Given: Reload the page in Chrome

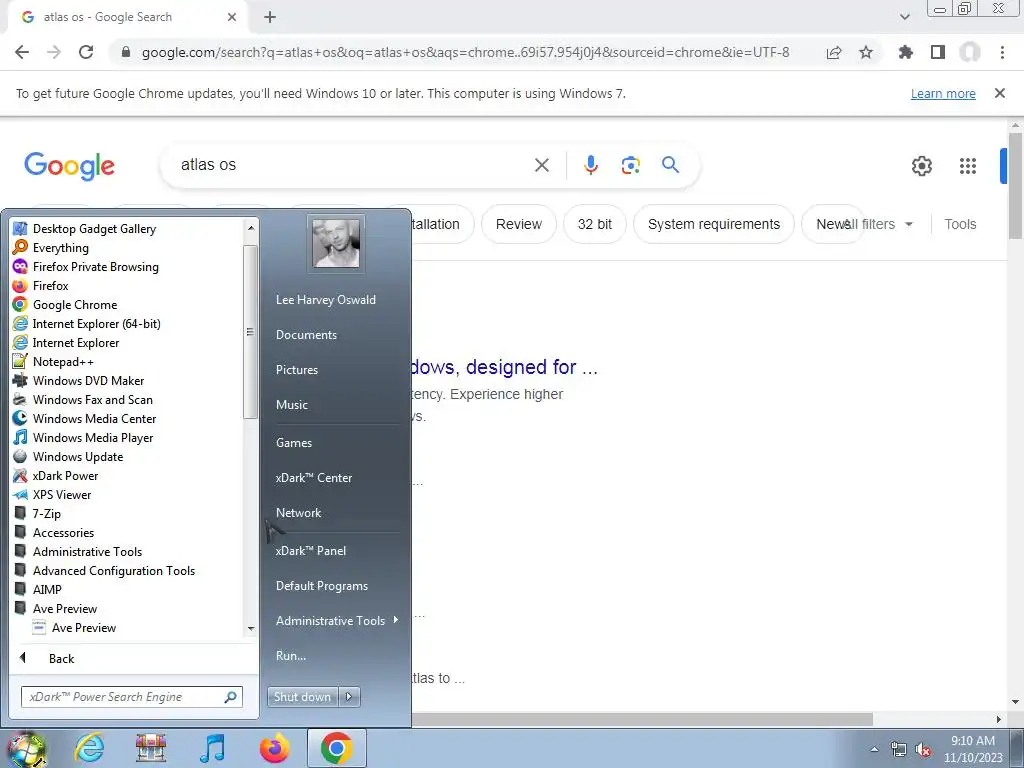Looking at the screenshot, I should [86, 52].
